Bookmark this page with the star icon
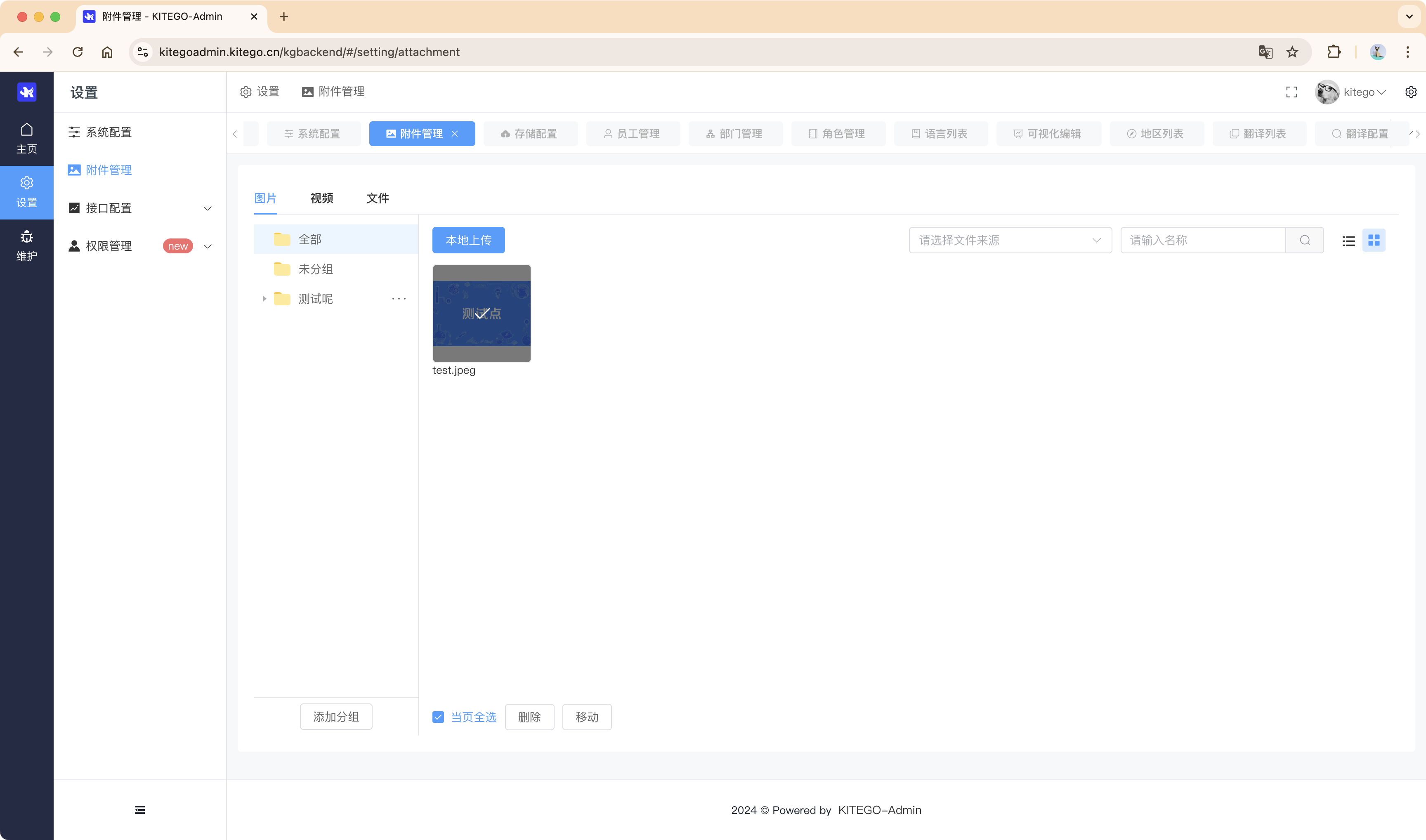This screenshot has height=840, width=1426. (x=1292, y=52)
